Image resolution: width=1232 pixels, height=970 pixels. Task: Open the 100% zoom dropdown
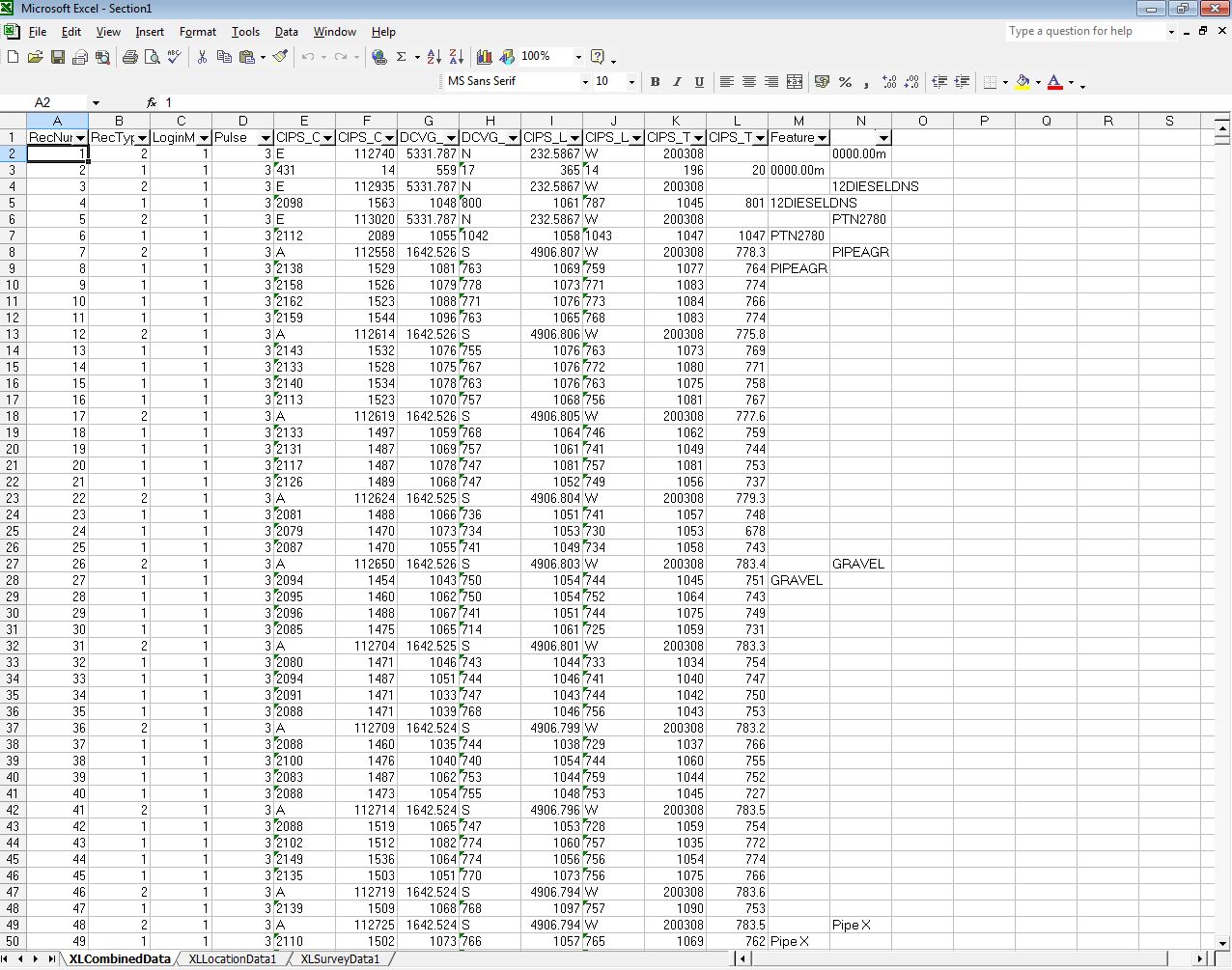coord(578,57)
